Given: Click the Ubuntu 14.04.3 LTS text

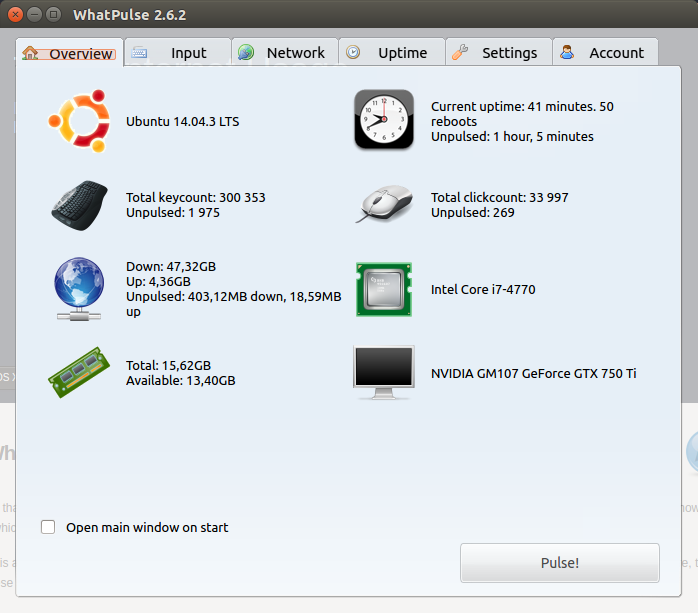Looking at the screenshot, I should coord(183,122).
